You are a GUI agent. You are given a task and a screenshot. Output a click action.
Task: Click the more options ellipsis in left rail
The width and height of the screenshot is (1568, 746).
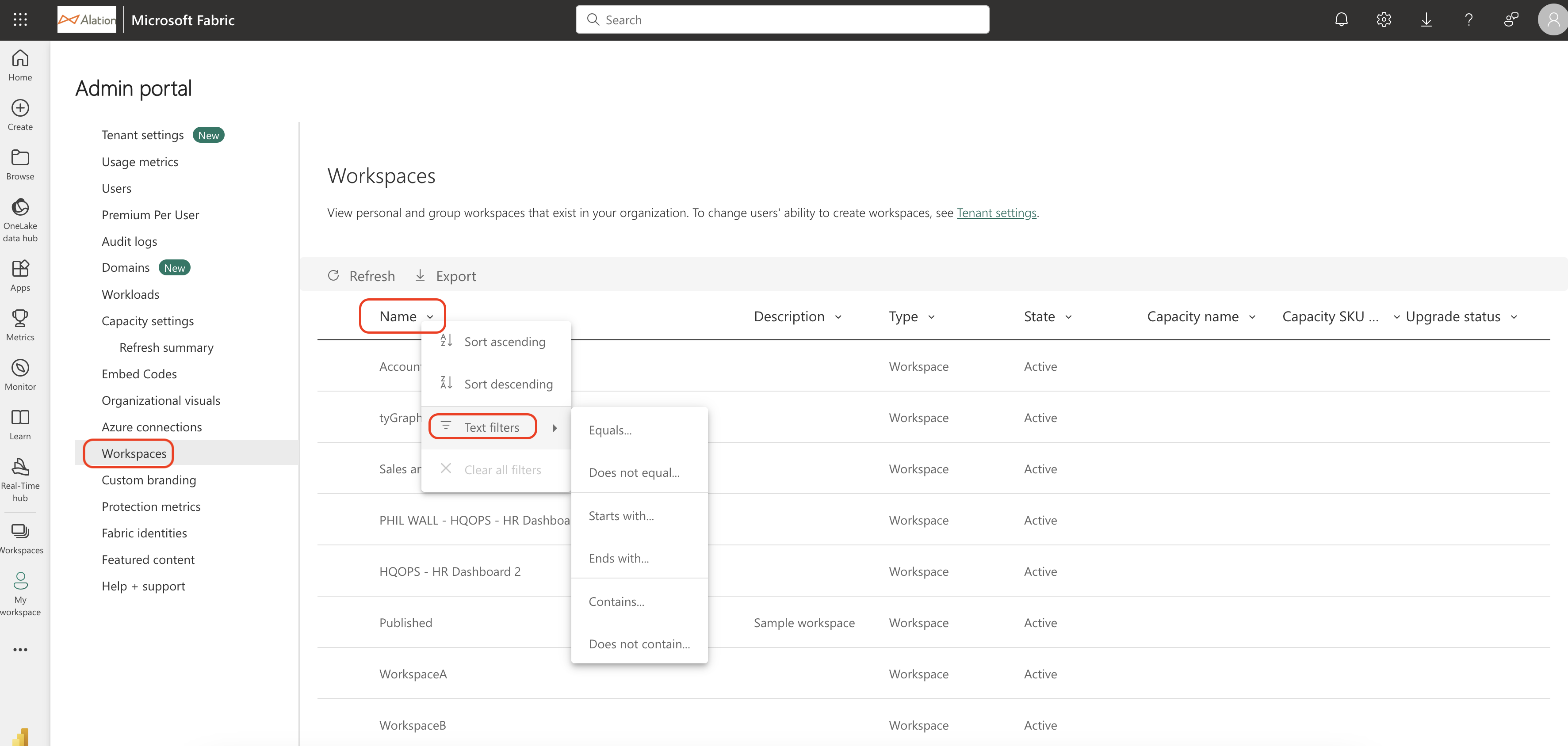pos(20,649)
